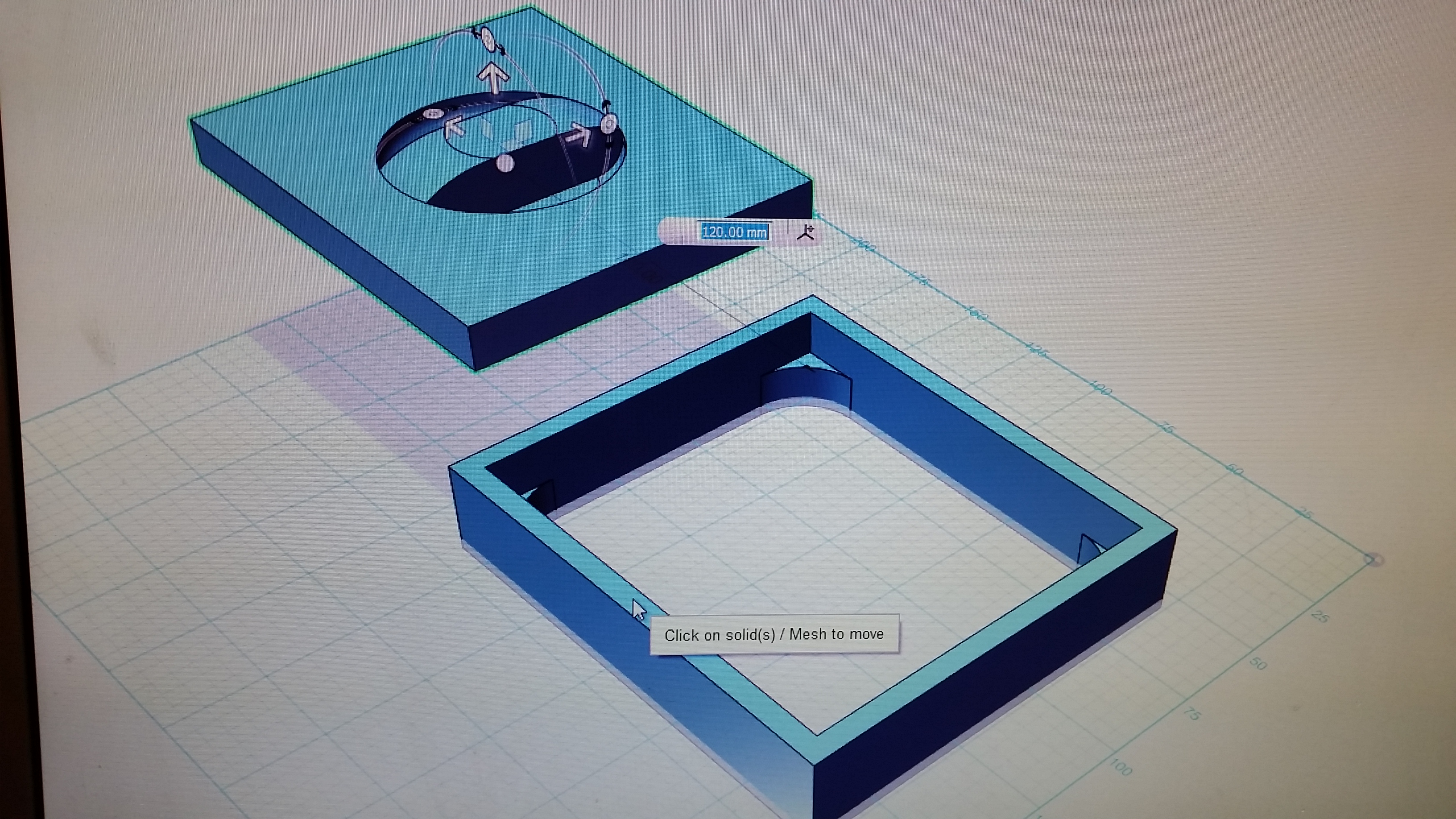Click the reorient triad icon beside distance field

[x=806, y=232]
